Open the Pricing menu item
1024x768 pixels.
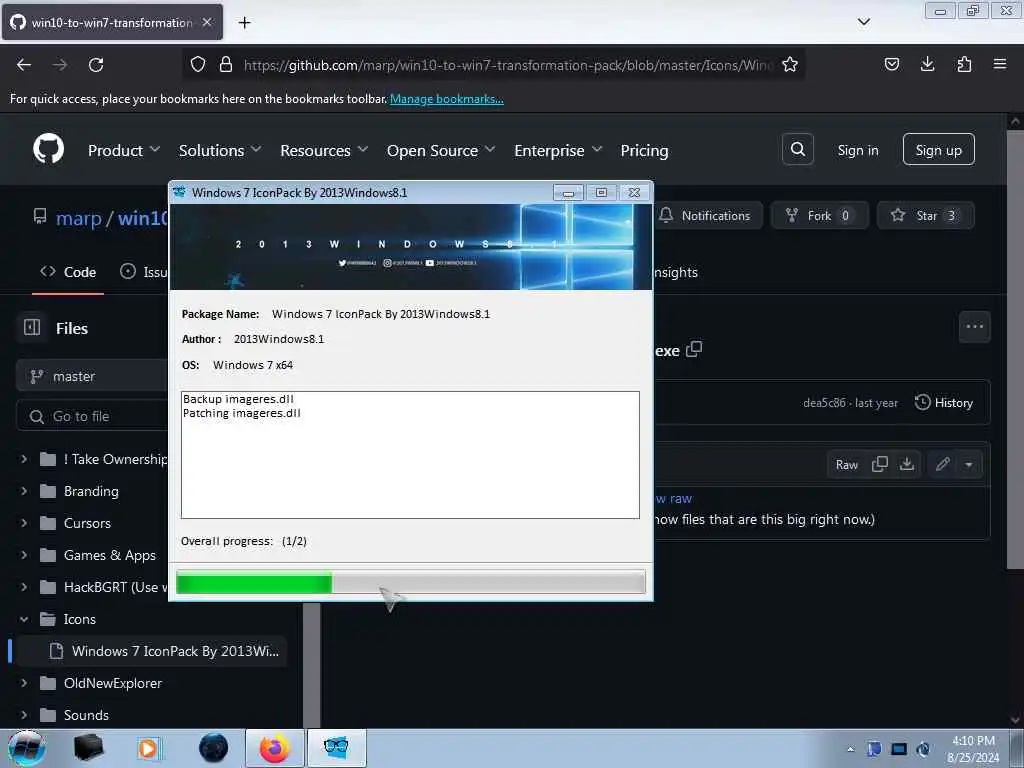(644, 150)
